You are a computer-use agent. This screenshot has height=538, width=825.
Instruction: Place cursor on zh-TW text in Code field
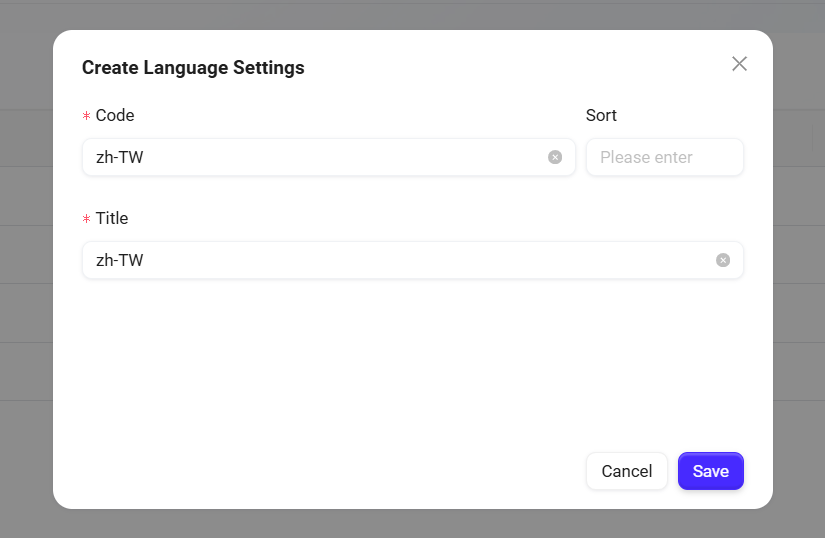[120, 157]
